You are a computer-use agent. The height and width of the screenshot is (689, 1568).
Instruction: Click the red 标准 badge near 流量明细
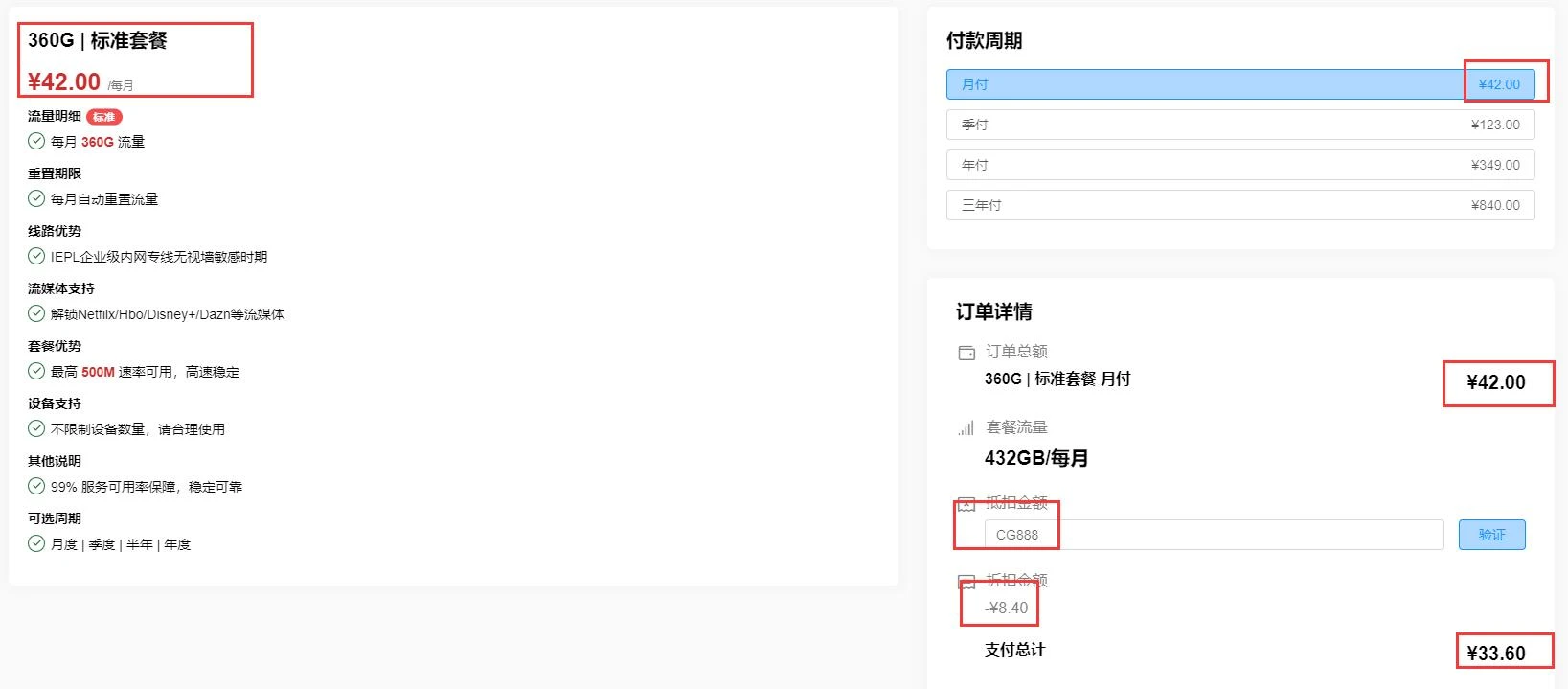pos(104,117)
